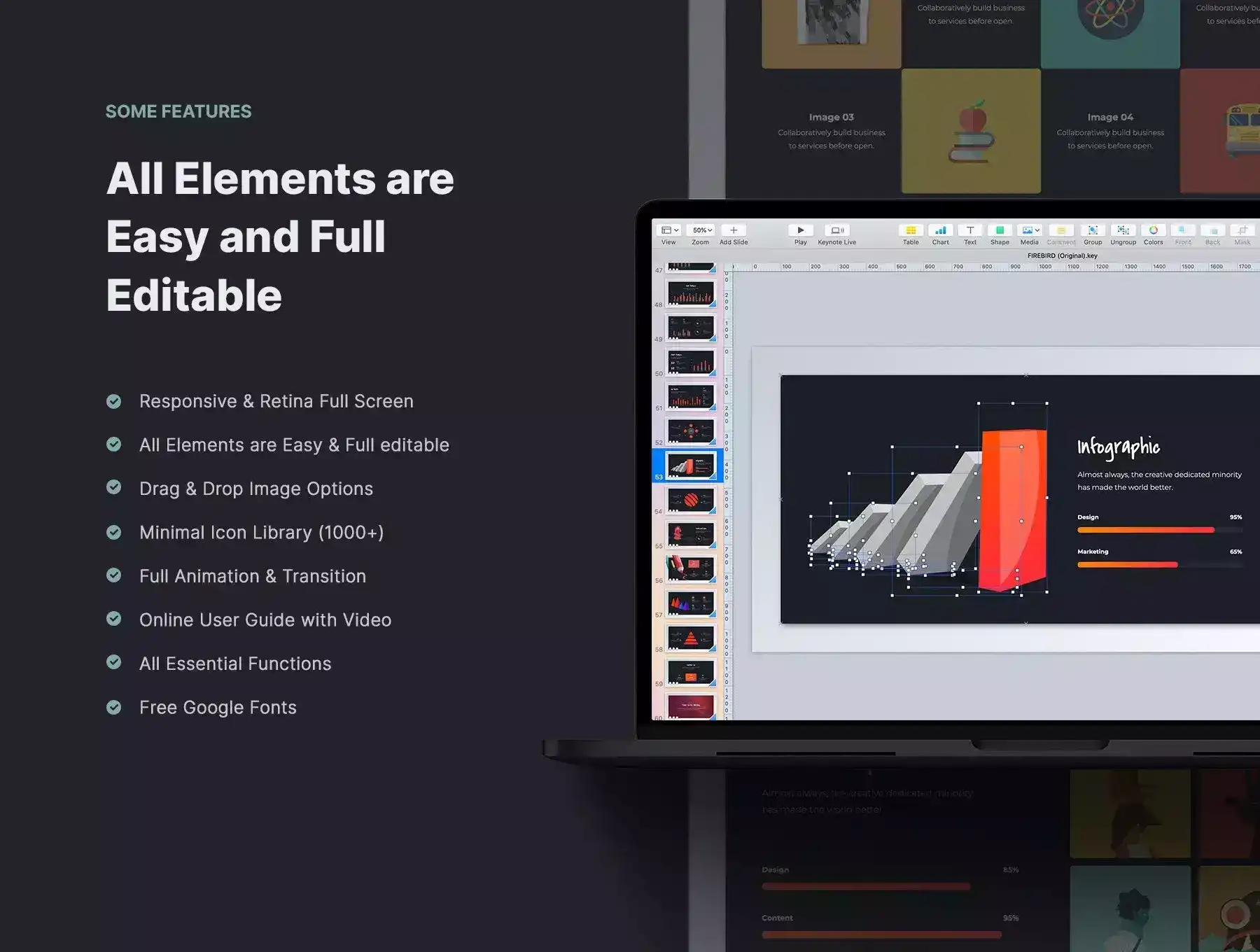Viewport: 1260px width, 952px height.
Task: Select slide 54 with the striped circle
Action: click(690, 500)
